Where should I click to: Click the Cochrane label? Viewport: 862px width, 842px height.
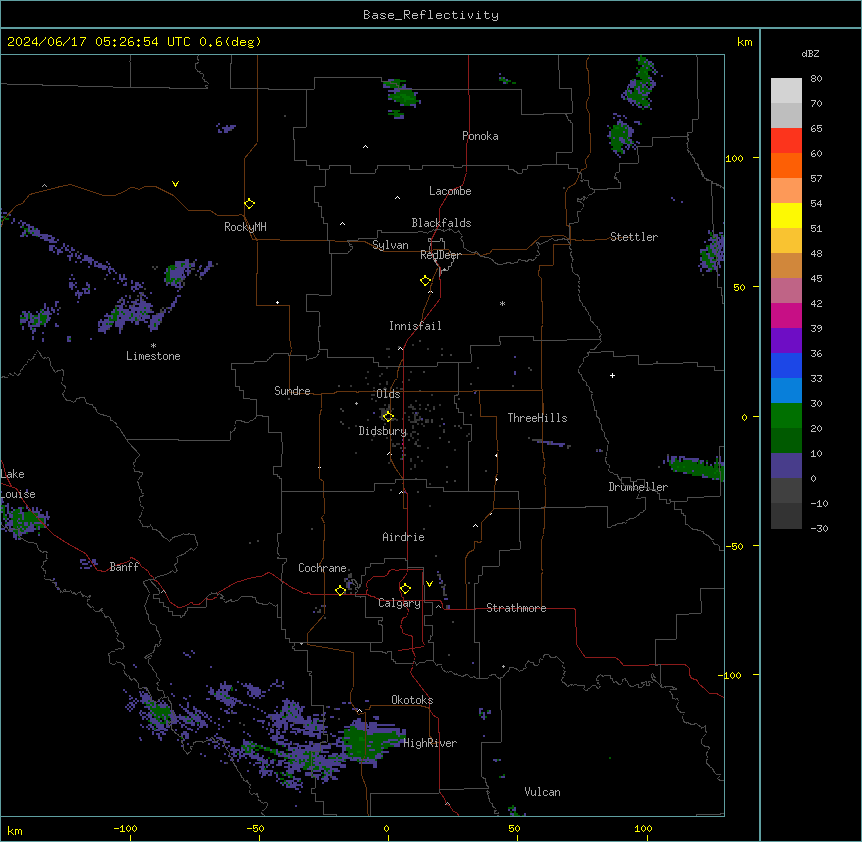tap(322, 568)
